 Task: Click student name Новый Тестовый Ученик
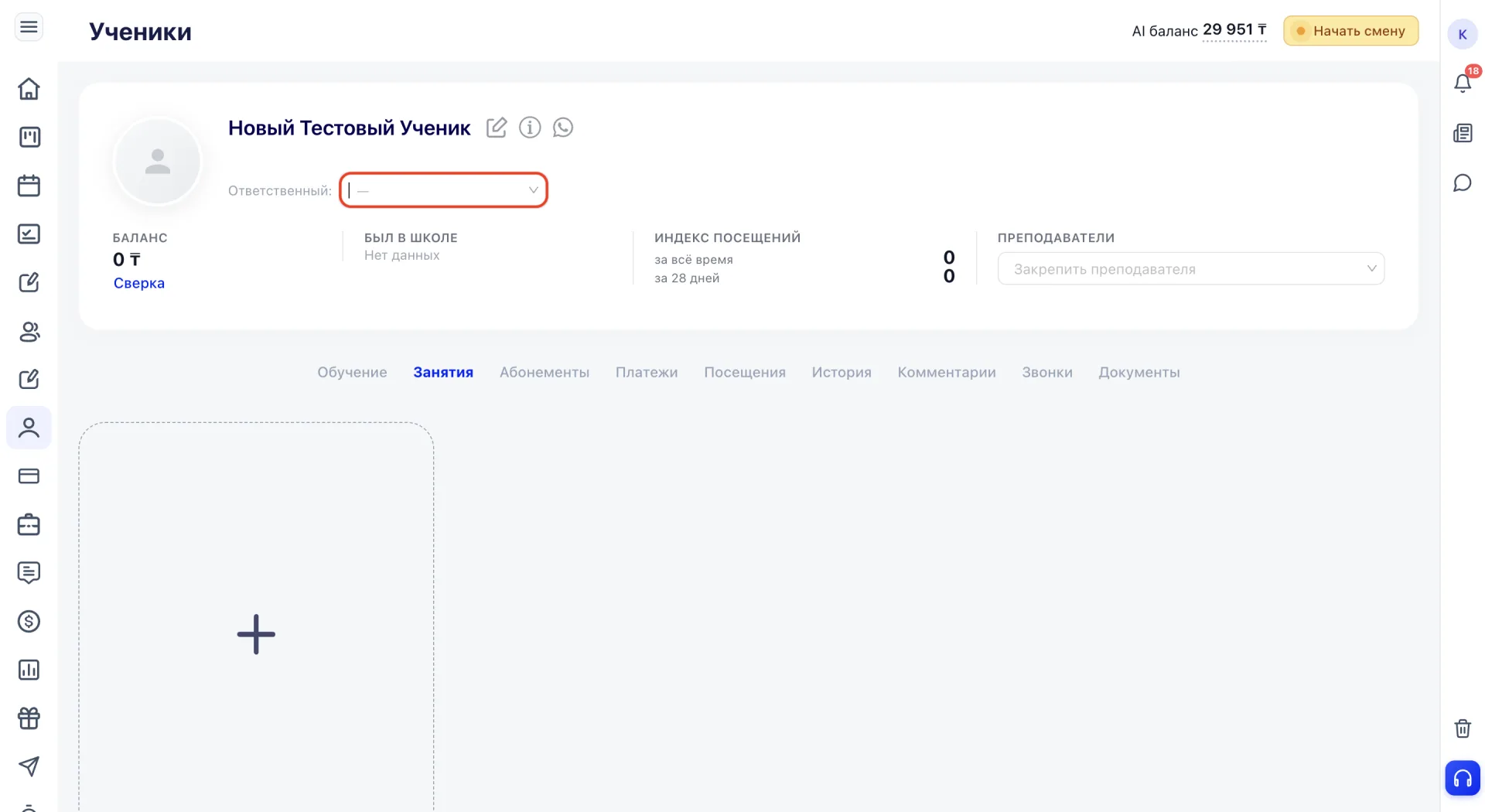pos(350,128)
